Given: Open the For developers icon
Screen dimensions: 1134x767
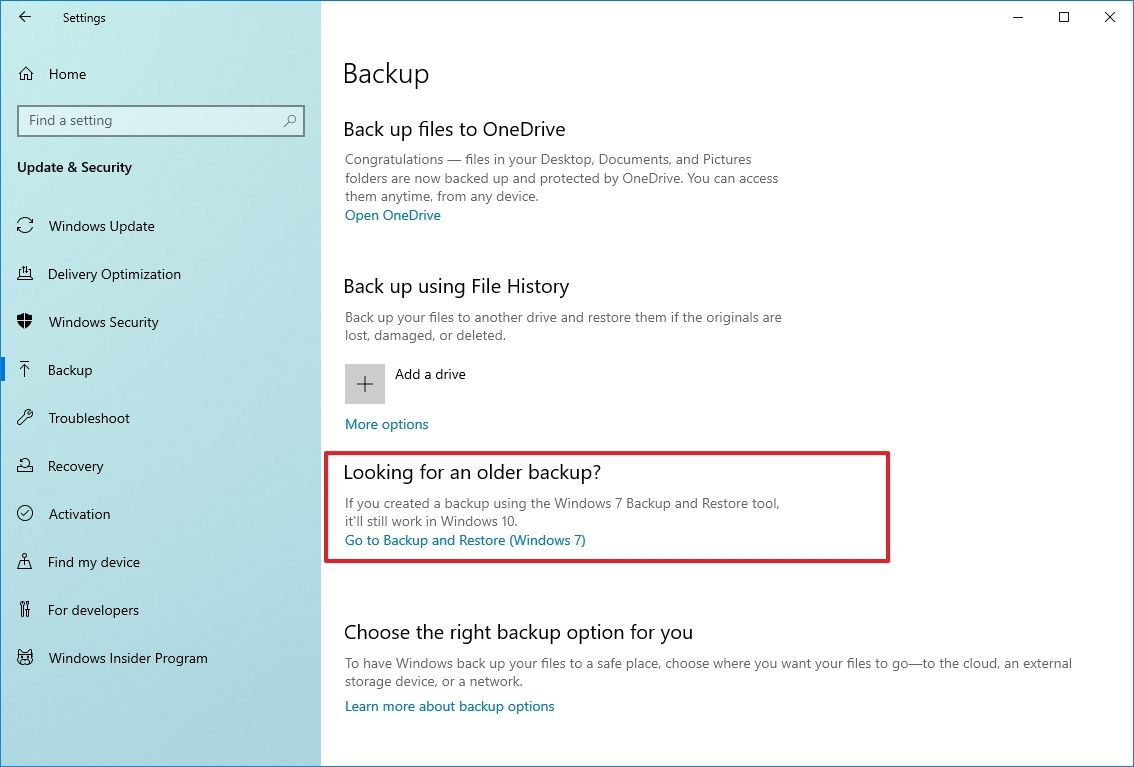Looking at the screenshot, I should coord(25,610).
